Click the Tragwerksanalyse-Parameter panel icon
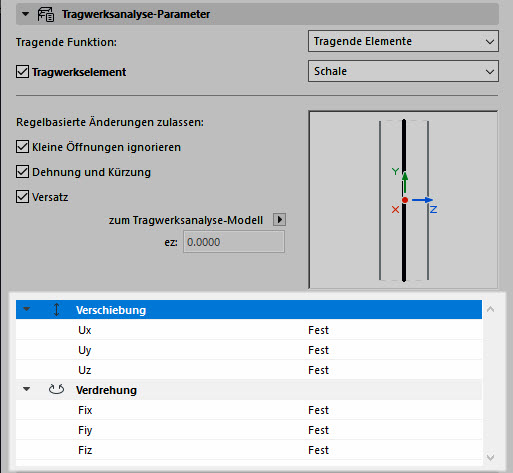This screenshot has width=513, height=473. 46,14
